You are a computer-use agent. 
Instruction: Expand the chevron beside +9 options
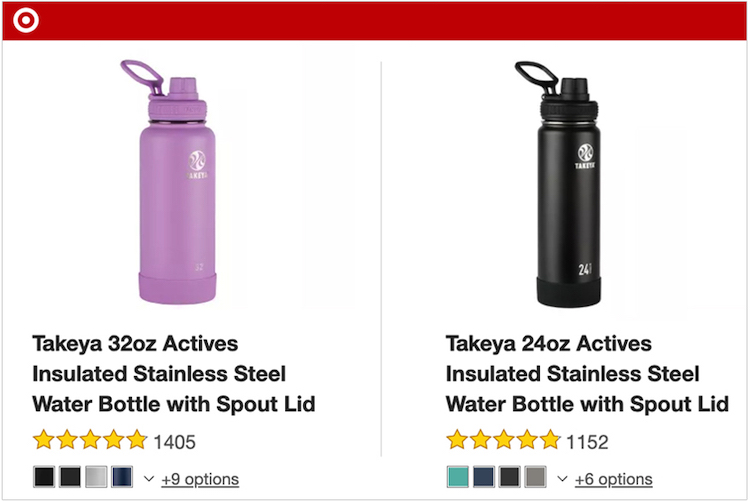point(149,478)
